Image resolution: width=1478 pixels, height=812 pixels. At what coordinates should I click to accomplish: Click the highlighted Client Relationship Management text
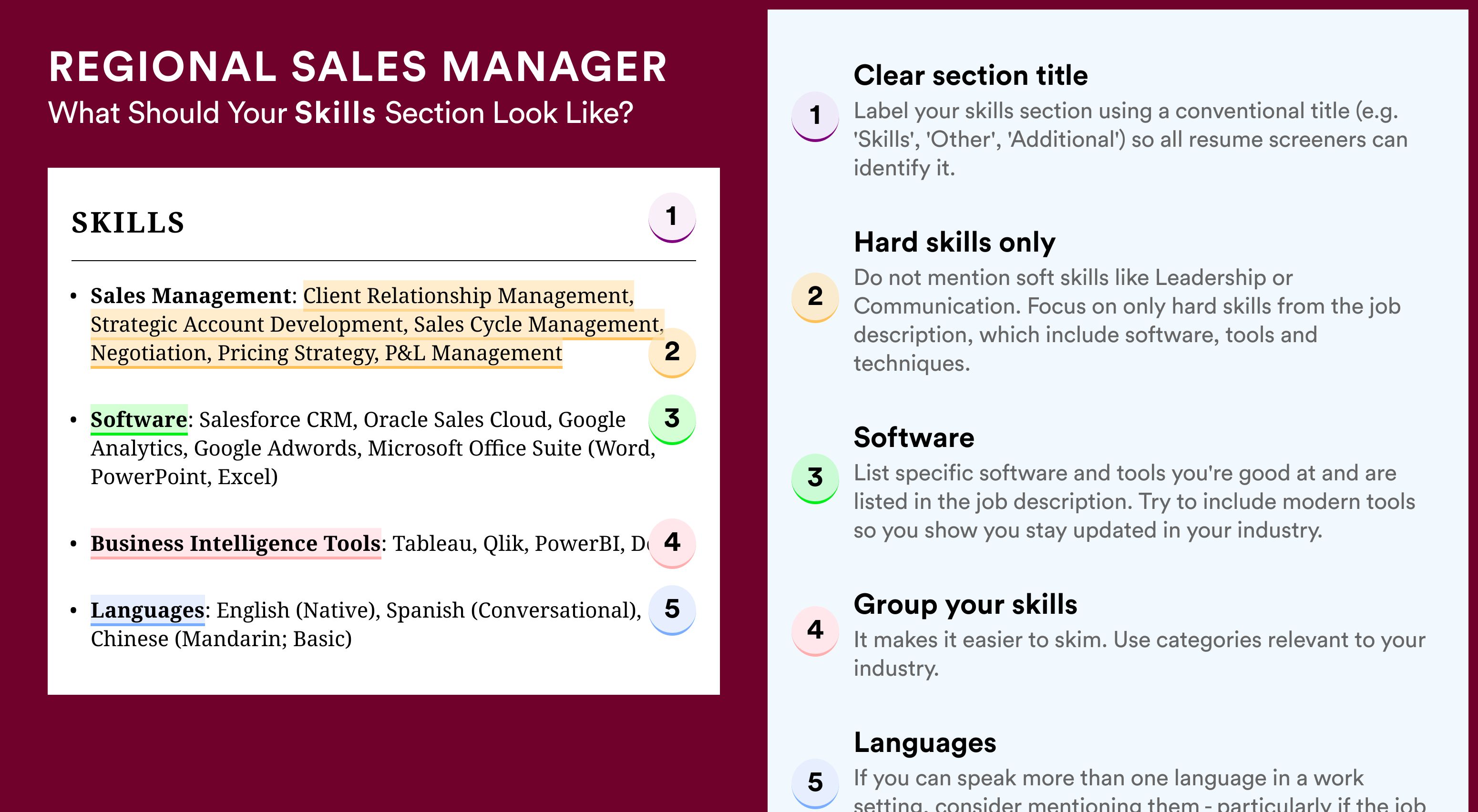point(468,295)
